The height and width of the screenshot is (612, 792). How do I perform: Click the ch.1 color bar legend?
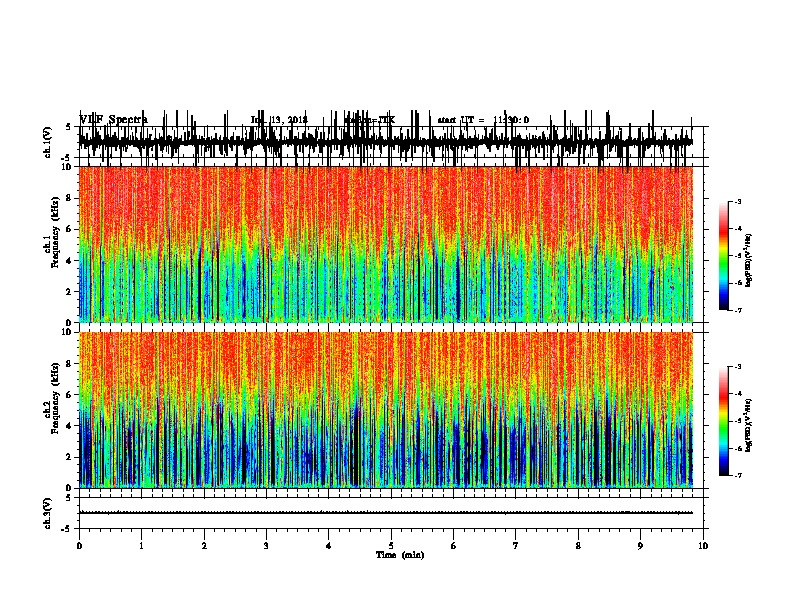tap(724, 256)
